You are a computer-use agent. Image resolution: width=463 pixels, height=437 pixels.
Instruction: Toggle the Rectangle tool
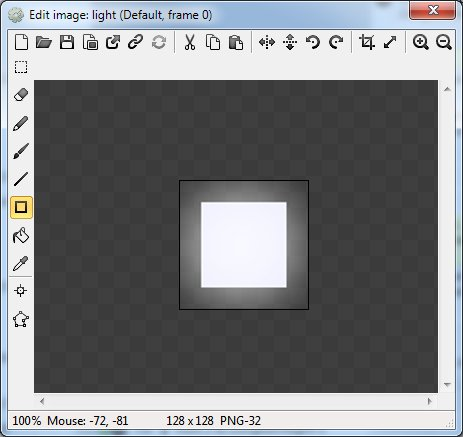[x=21, y=207]
